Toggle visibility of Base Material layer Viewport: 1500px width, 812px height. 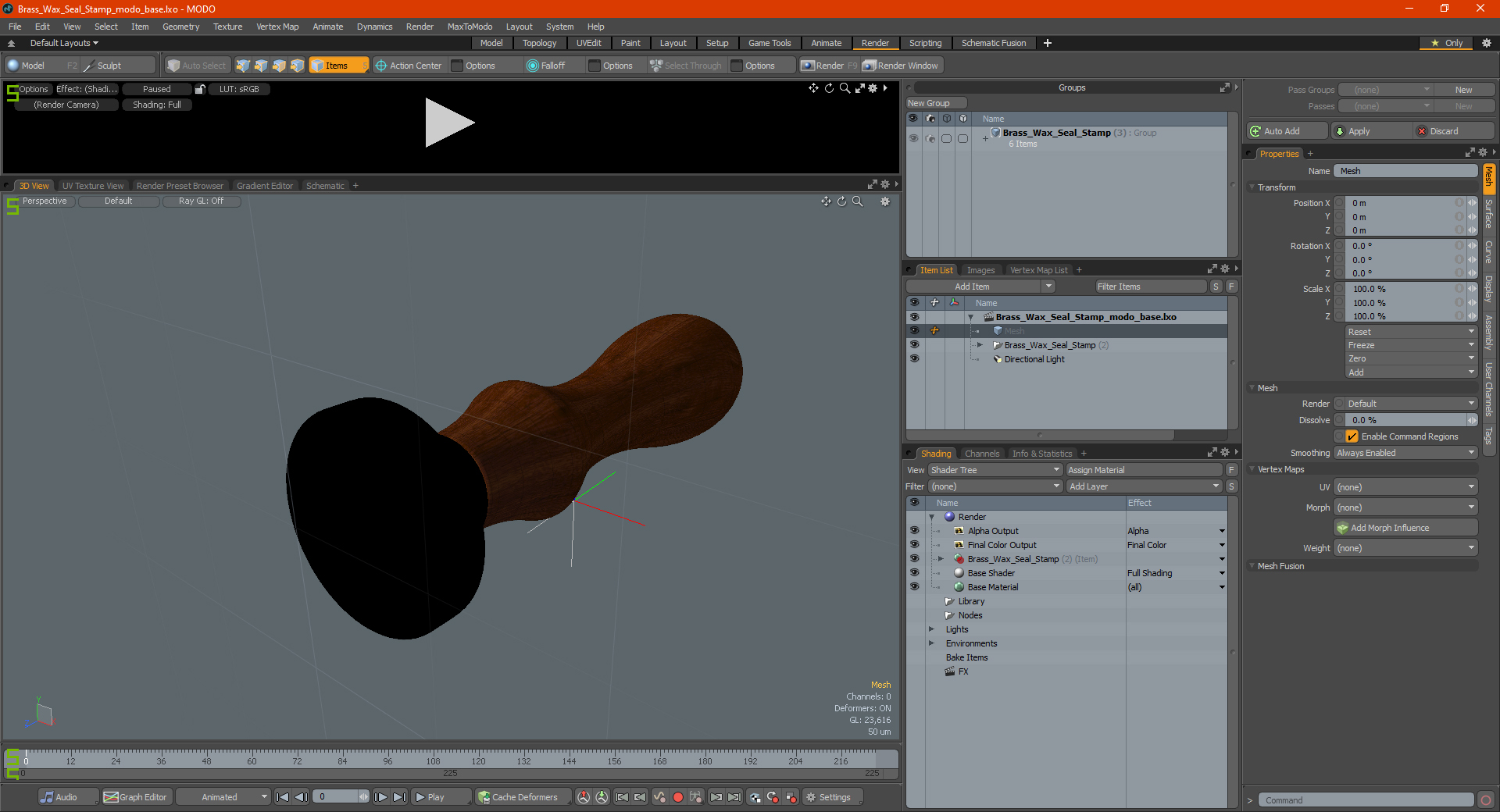click(914, 587)
